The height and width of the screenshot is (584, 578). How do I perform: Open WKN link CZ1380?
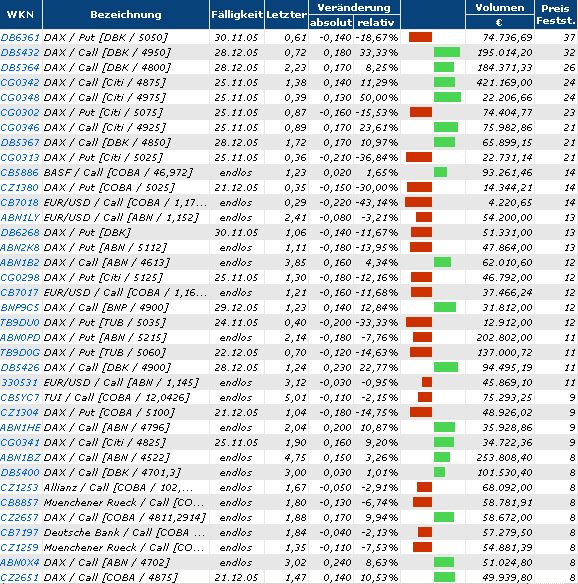coord(20,187)
